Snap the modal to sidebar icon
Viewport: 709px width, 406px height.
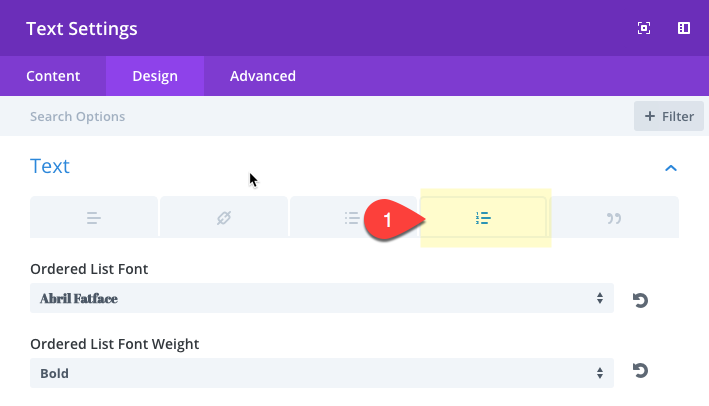pos(684,28)
